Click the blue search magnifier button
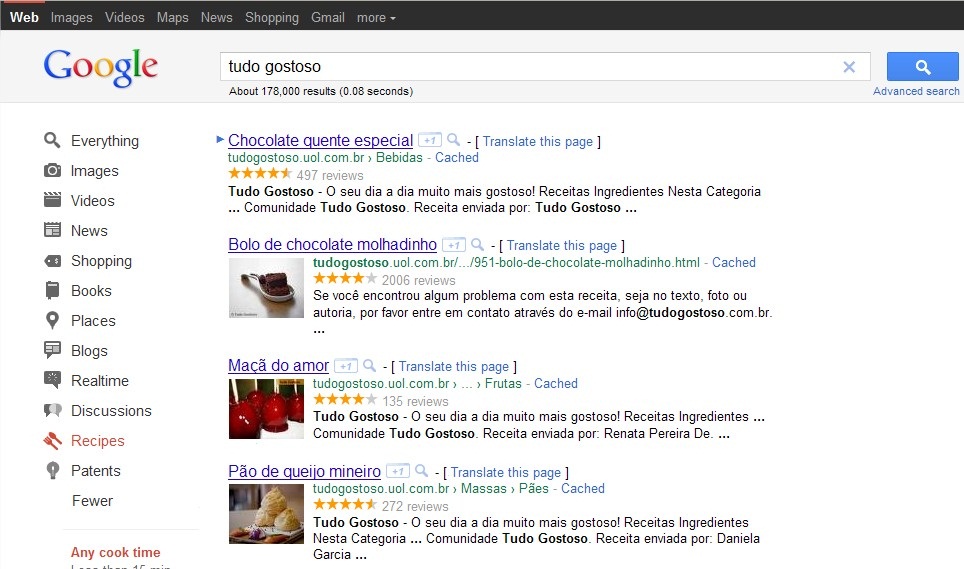This screenshot has width=964, height=569. 922,66
